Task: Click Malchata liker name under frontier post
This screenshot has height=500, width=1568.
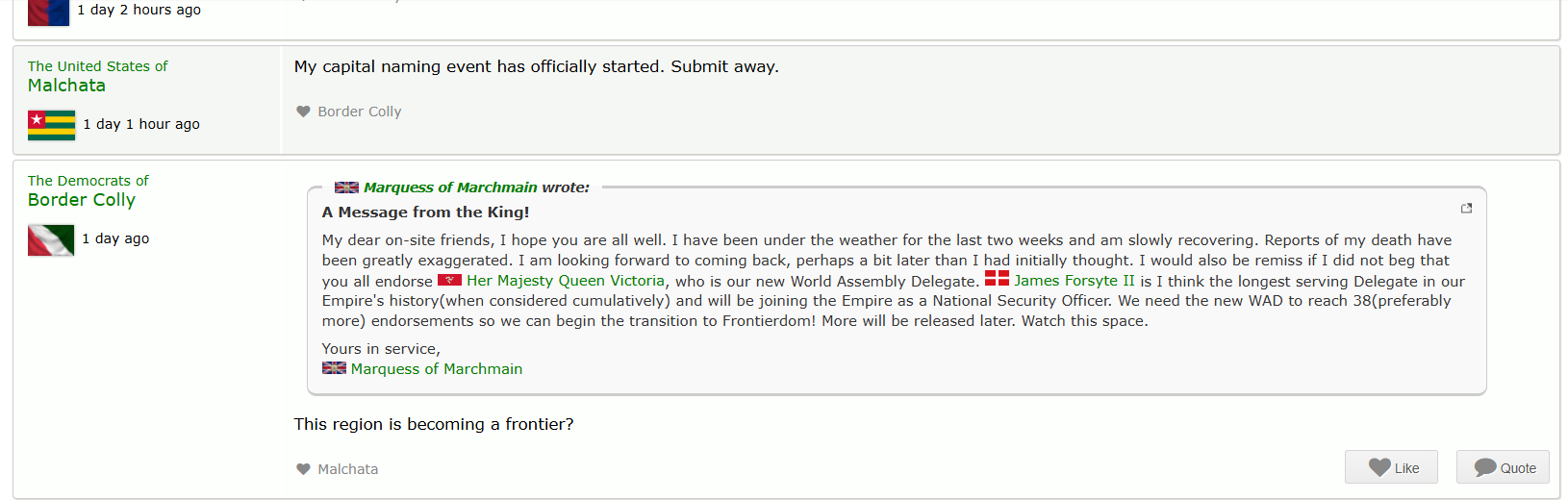Action: [347, 469]
